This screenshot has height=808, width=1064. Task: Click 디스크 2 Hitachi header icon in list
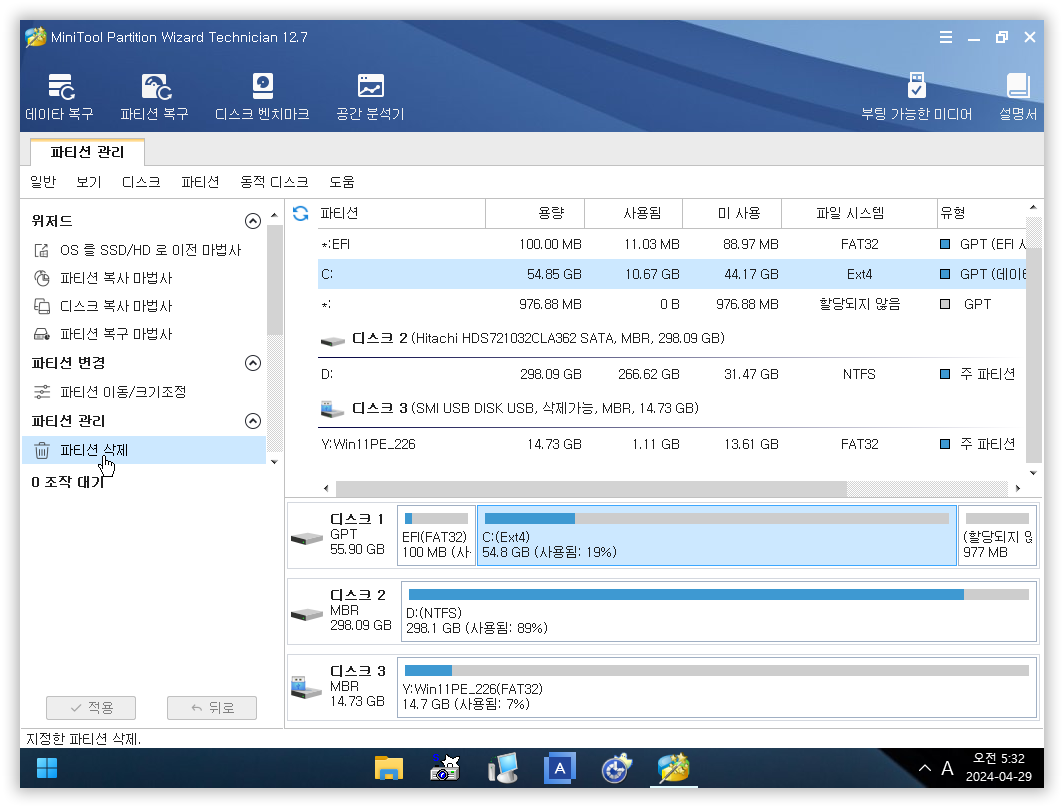332,341
